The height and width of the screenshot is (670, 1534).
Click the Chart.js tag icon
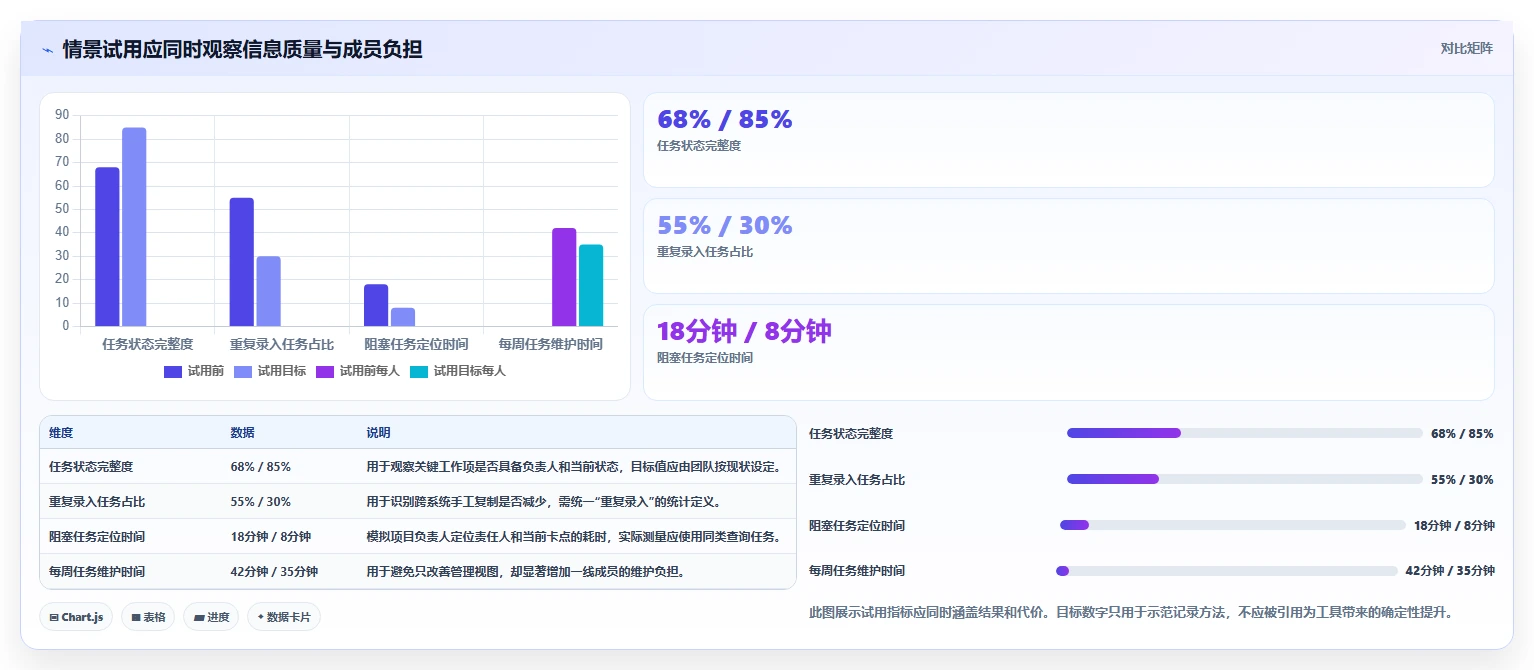pyautogui.click(x=53, y=618)
